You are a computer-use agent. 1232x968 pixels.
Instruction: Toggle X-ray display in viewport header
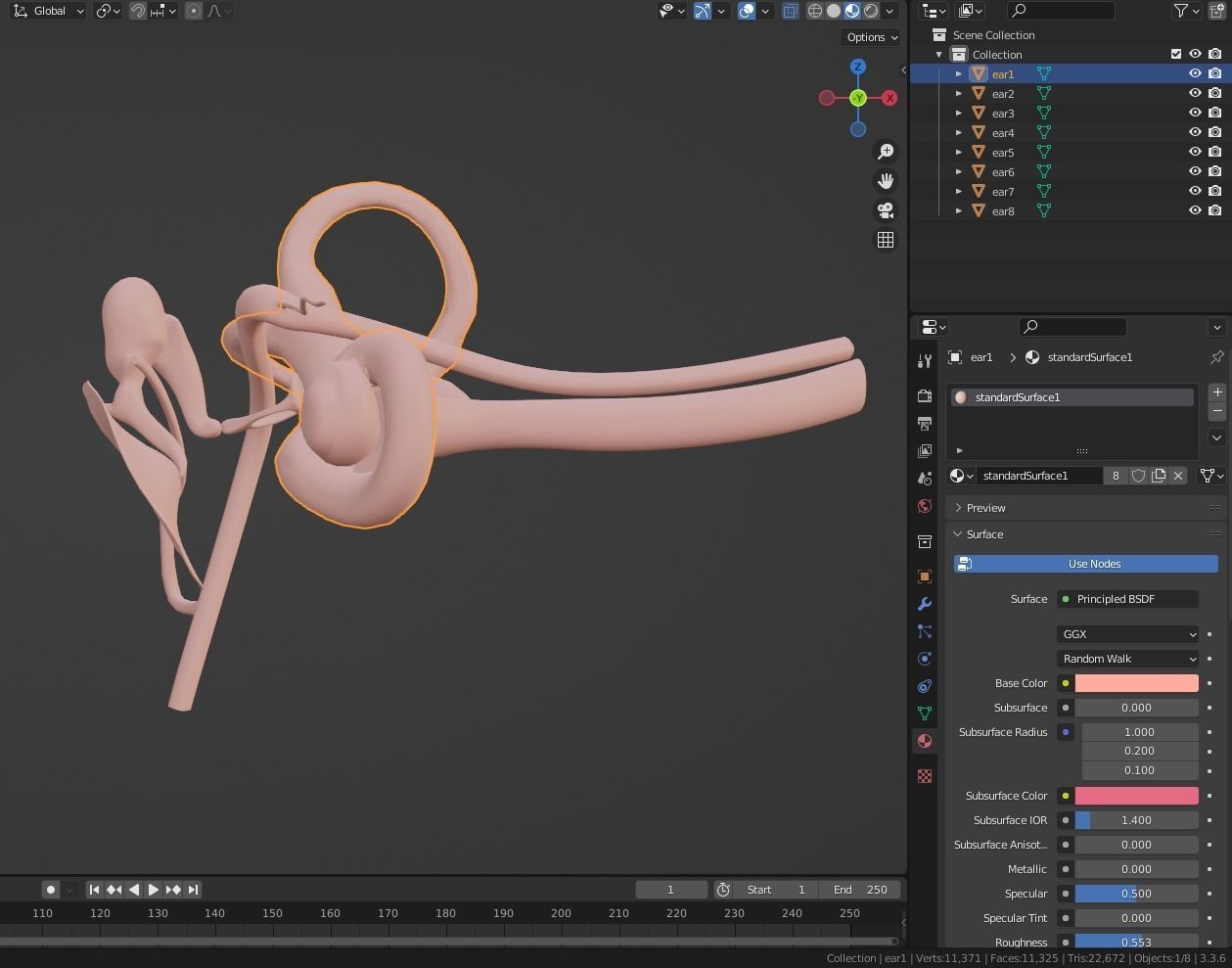[x=790, y=11]
